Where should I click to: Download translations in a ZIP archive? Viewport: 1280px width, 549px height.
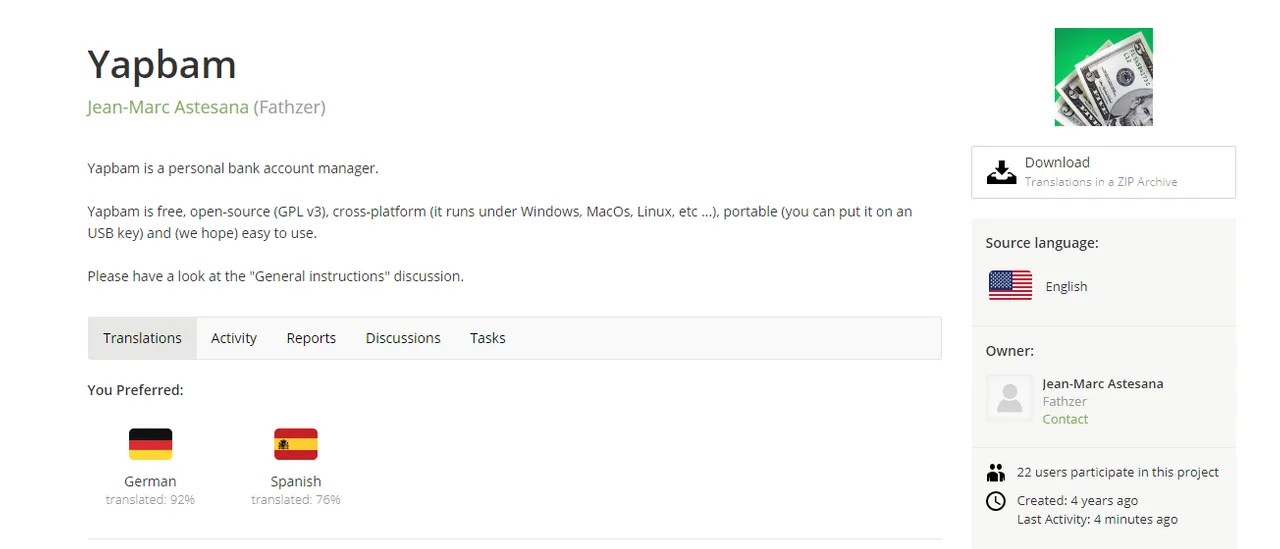1103,172
